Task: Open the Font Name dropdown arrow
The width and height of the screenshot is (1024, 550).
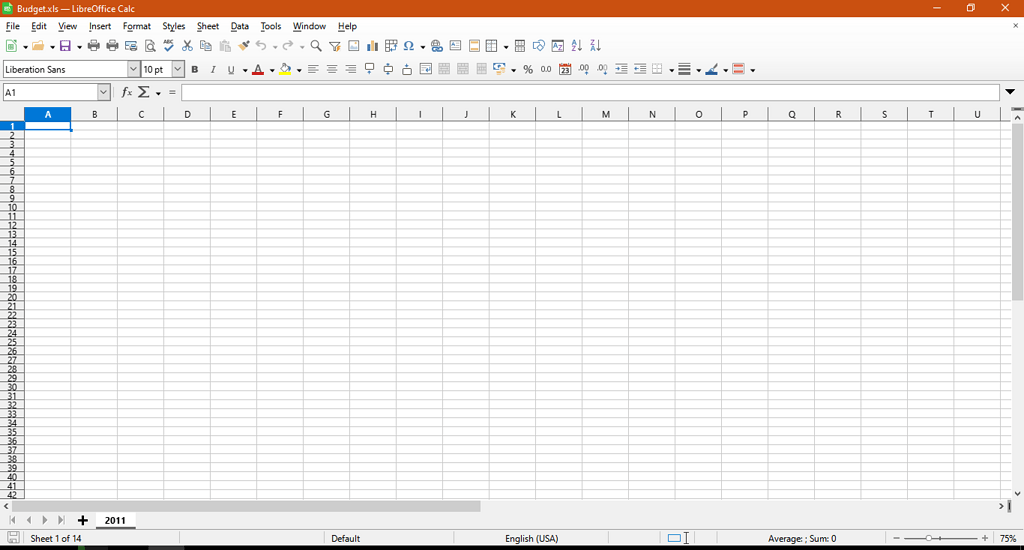Action: [x=133, y=69]
